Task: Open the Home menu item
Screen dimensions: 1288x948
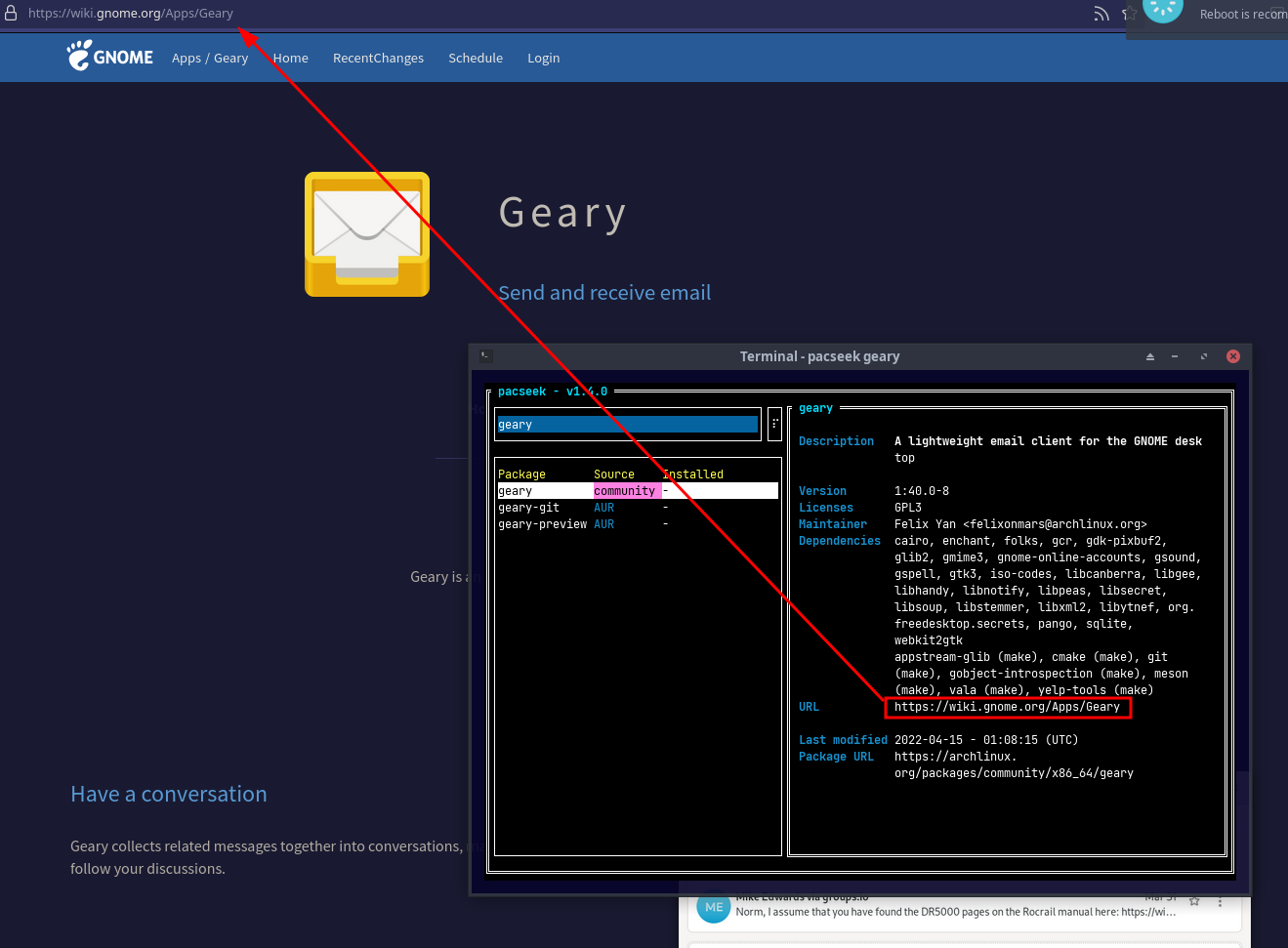Action: (x=291, y=59)
